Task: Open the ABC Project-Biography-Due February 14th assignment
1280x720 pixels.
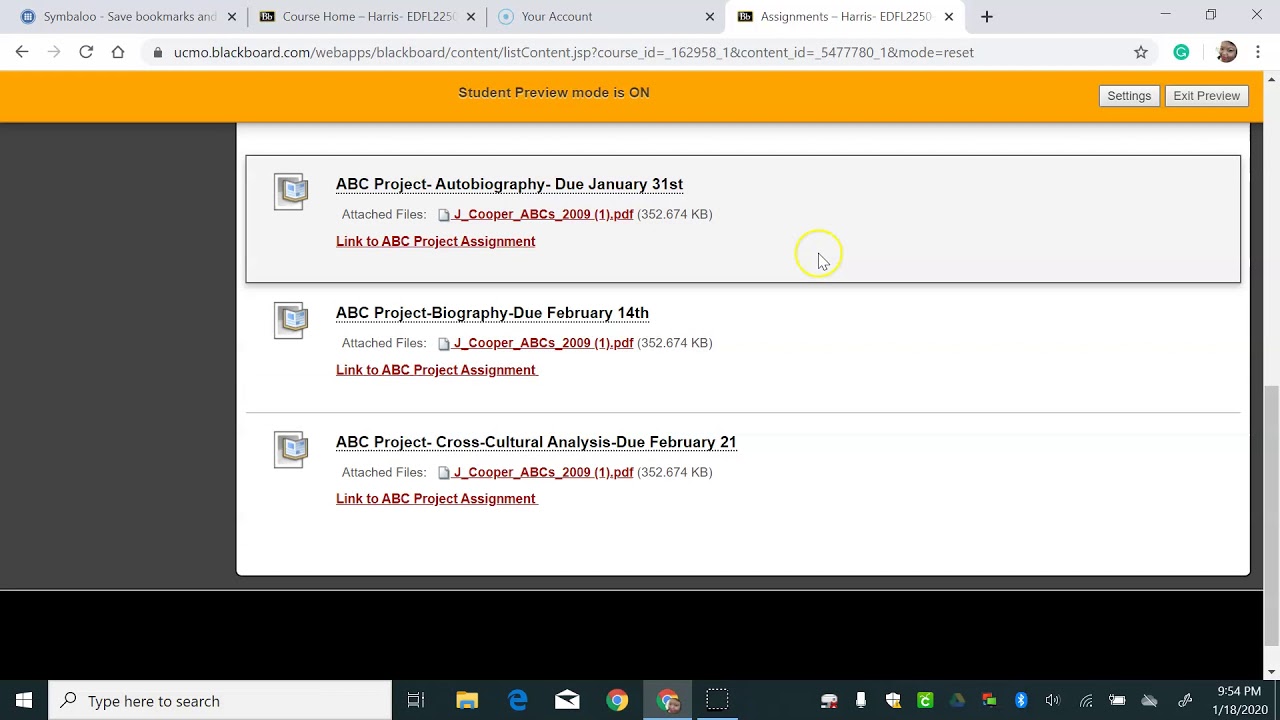Action: pyautogui.click(x=492, y=313)
